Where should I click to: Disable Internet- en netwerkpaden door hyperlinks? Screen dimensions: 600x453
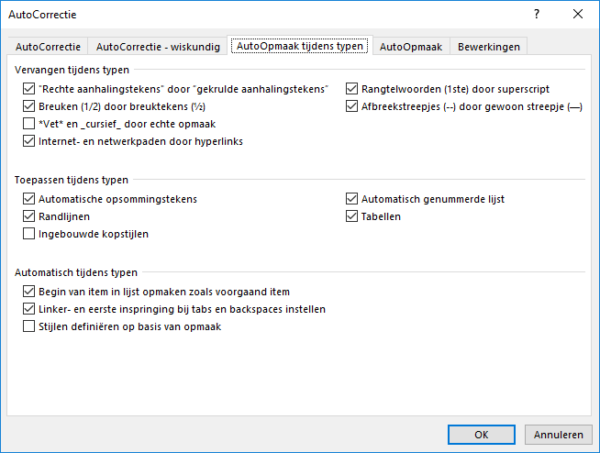tap(29, 141)
